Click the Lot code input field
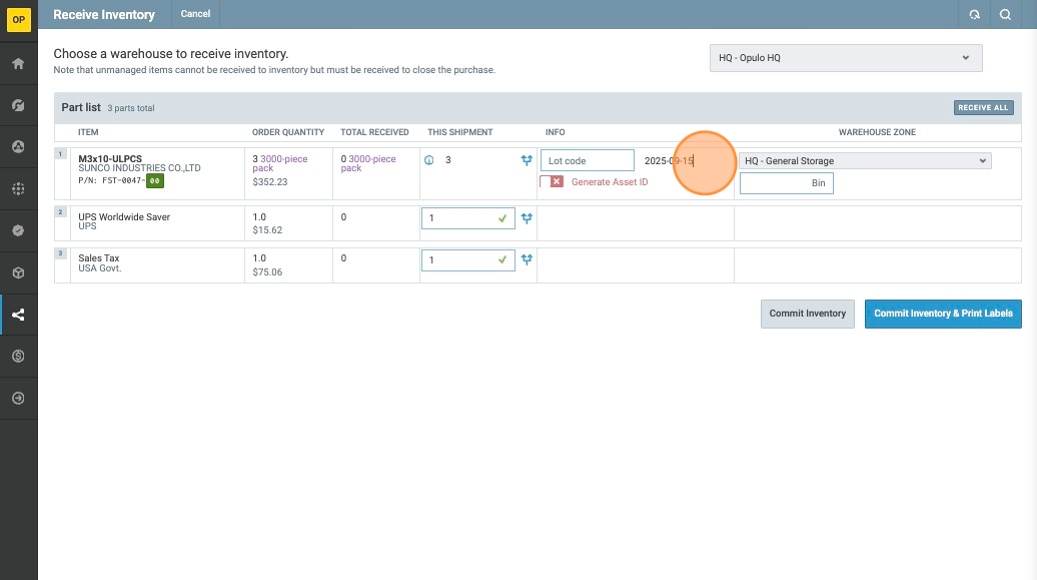Image resolution: width=1037 pixels, height=580 pixels. pos(587,161)
